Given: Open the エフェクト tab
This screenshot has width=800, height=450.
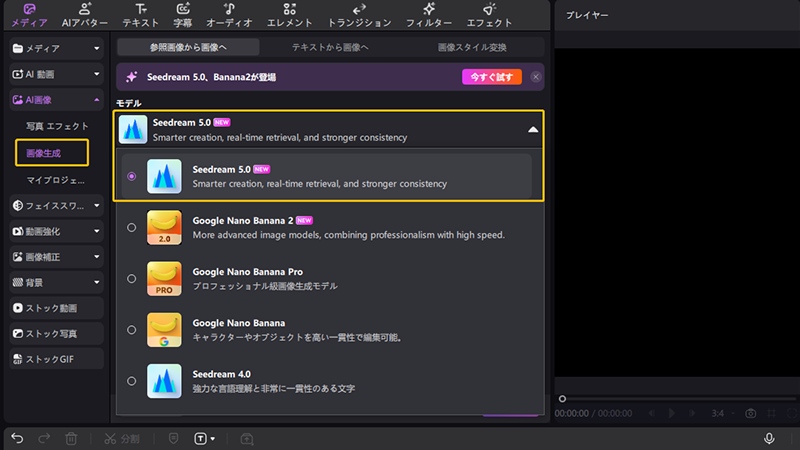Looking at the screenshot, I should 489,15.
